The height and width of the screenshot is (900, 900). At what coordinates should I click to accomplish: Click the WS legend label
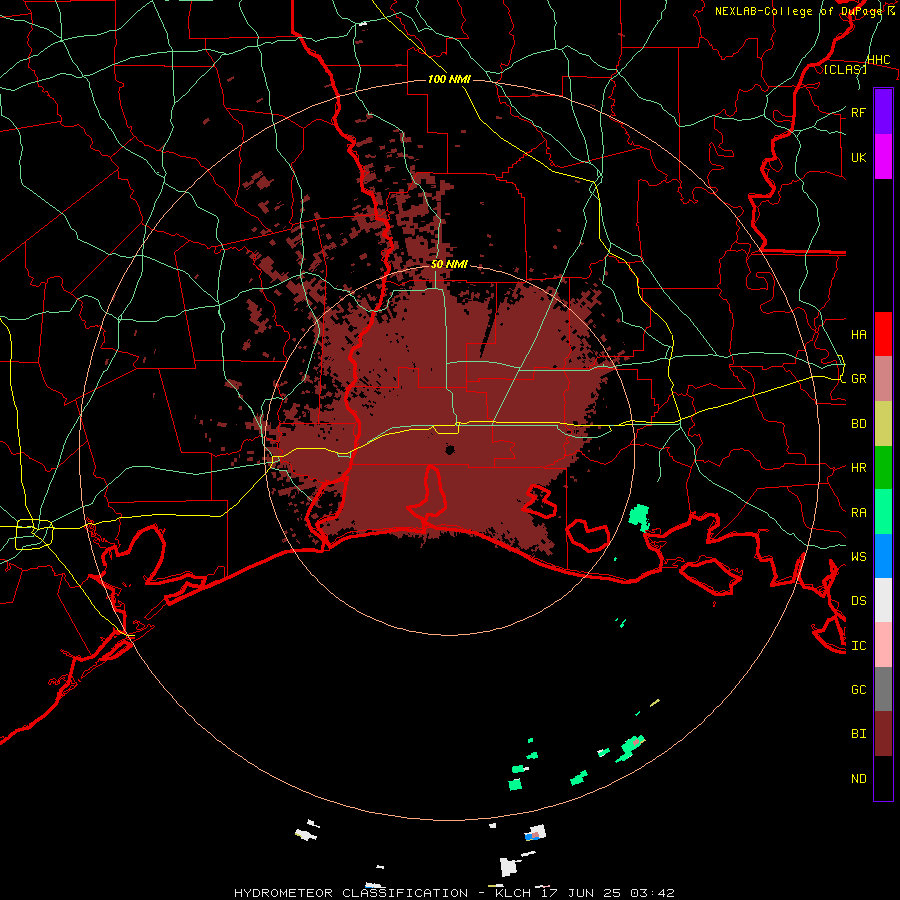click(x=858, y=556)
